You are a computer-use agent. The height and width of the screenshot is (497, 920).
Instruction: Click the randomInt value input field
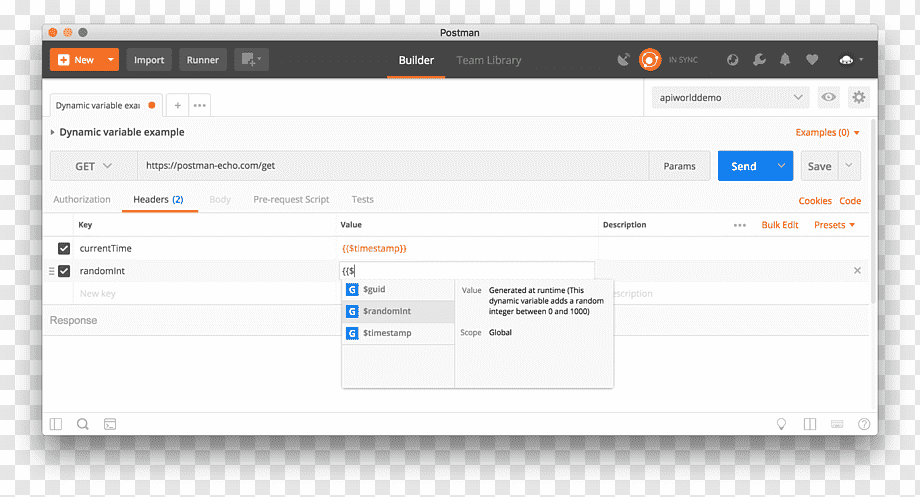click(x=467, y=271)
